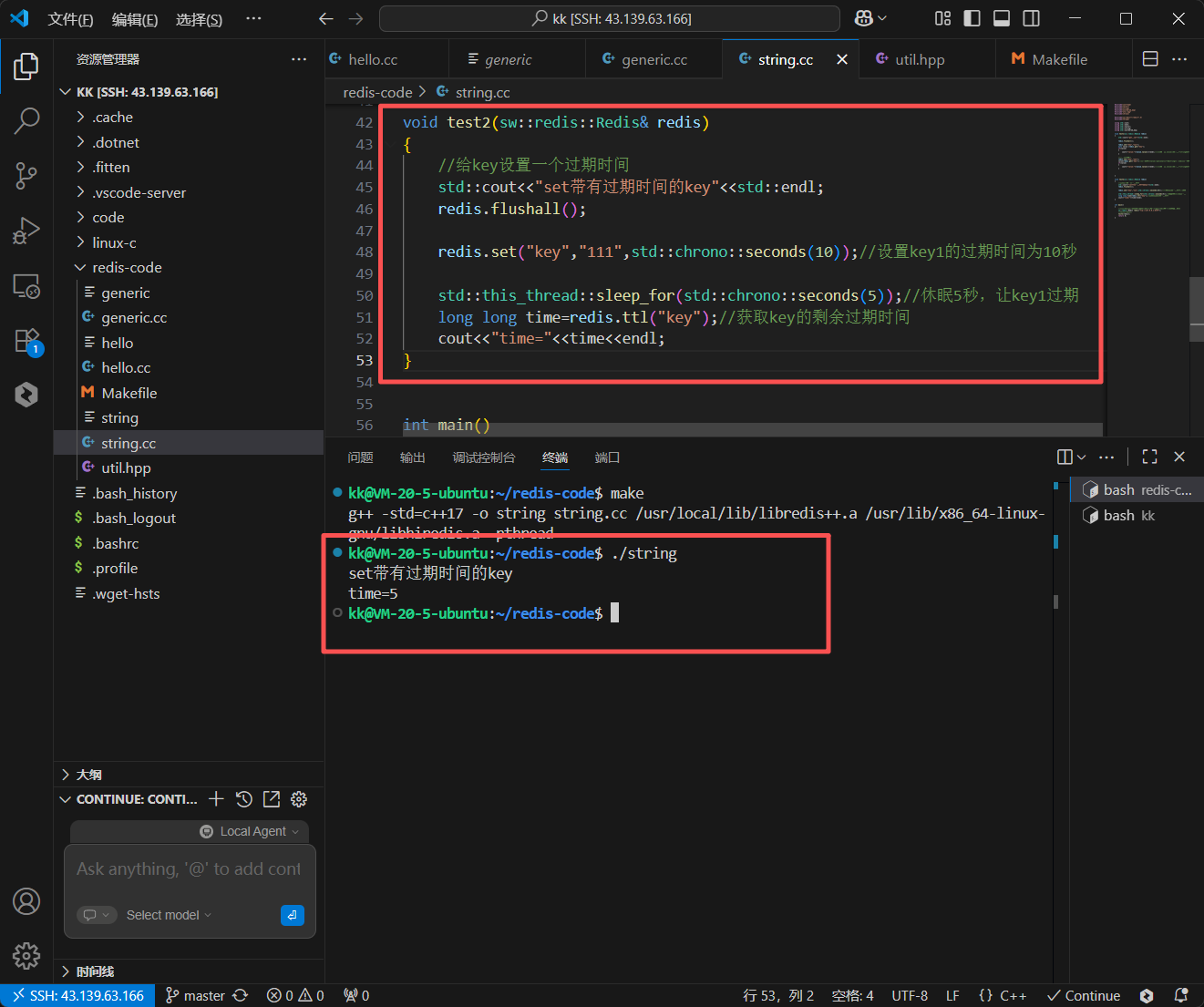Open Customize Layout icon in title bar

942,18
